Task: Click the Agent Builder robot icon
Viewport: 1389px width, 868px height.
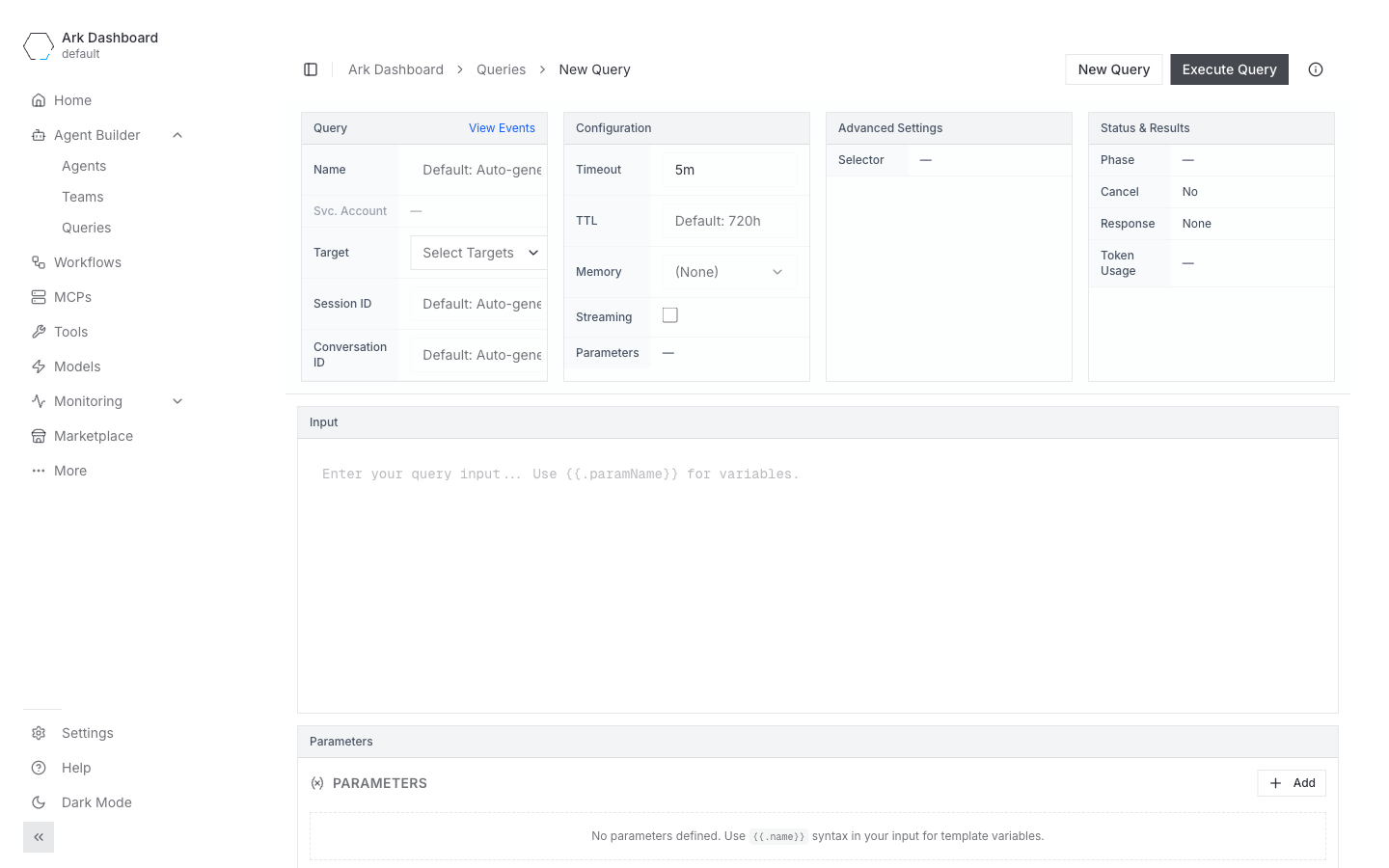Action: coord(39,135)
